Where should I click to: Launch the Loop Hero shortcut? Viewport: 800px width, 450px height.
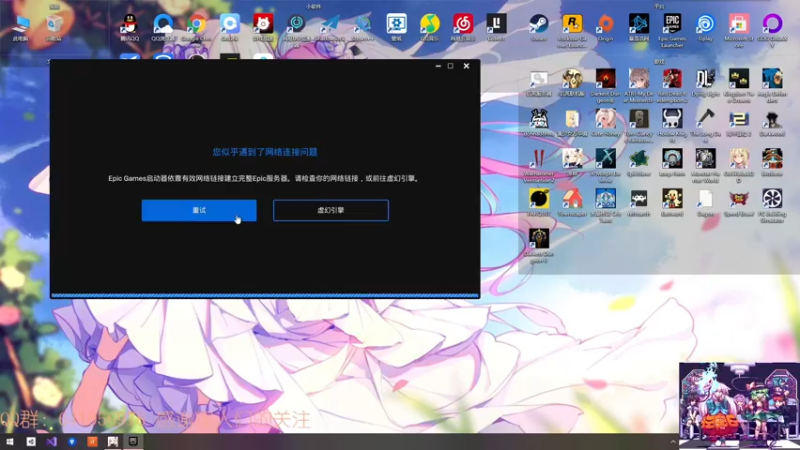click(672, 162)
